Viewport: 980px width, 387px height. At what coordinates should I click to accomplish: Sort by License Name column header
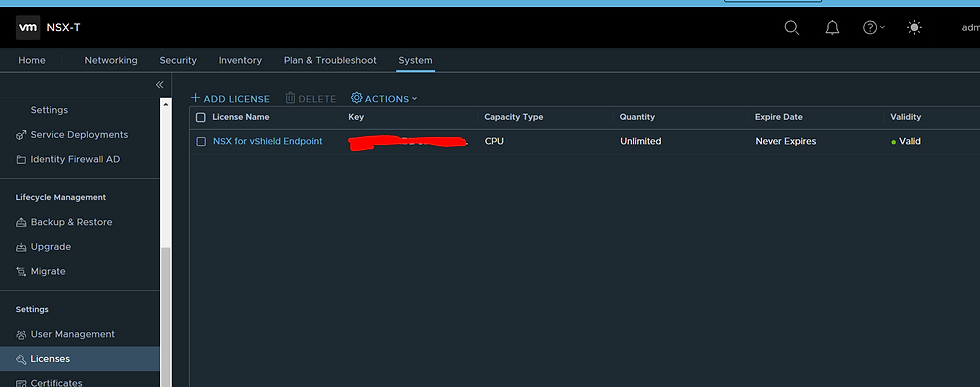point(241,117)
